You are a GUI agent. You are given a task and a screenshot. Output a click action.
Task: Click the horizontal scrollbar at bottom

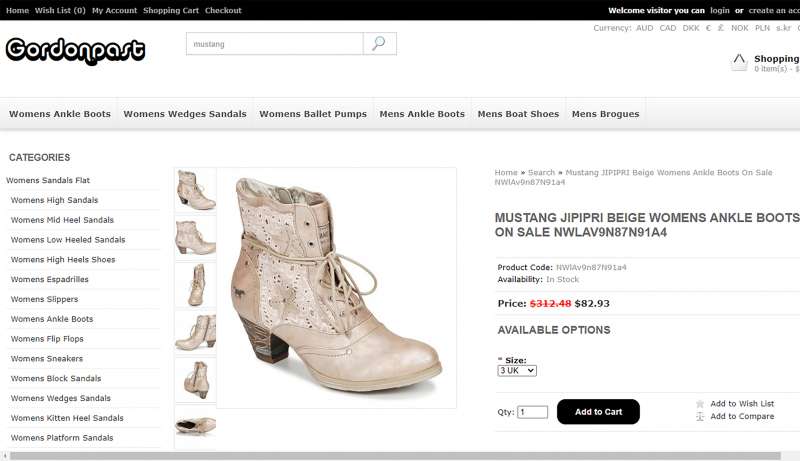click(x=395, y=455)
